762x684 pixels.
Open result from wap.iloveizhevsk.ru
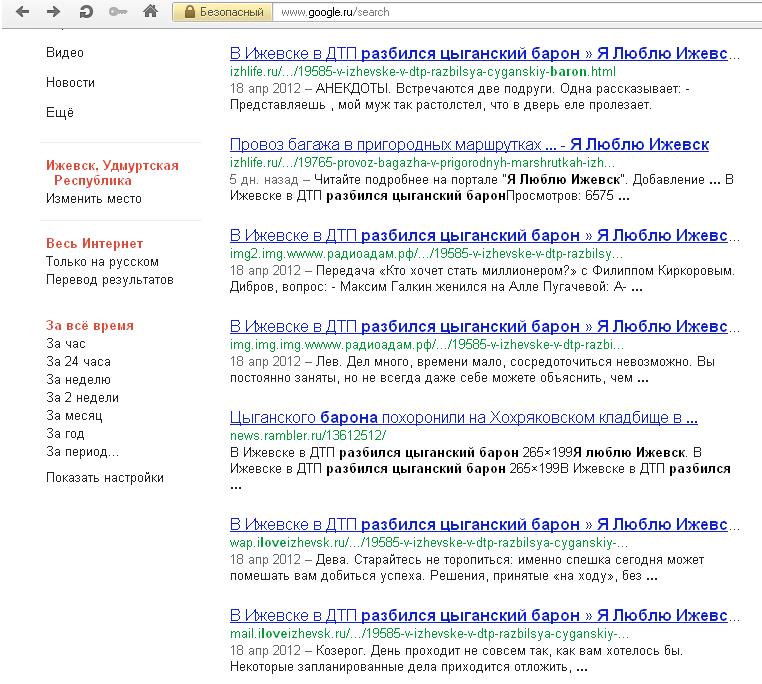click(x=484, y=525)
